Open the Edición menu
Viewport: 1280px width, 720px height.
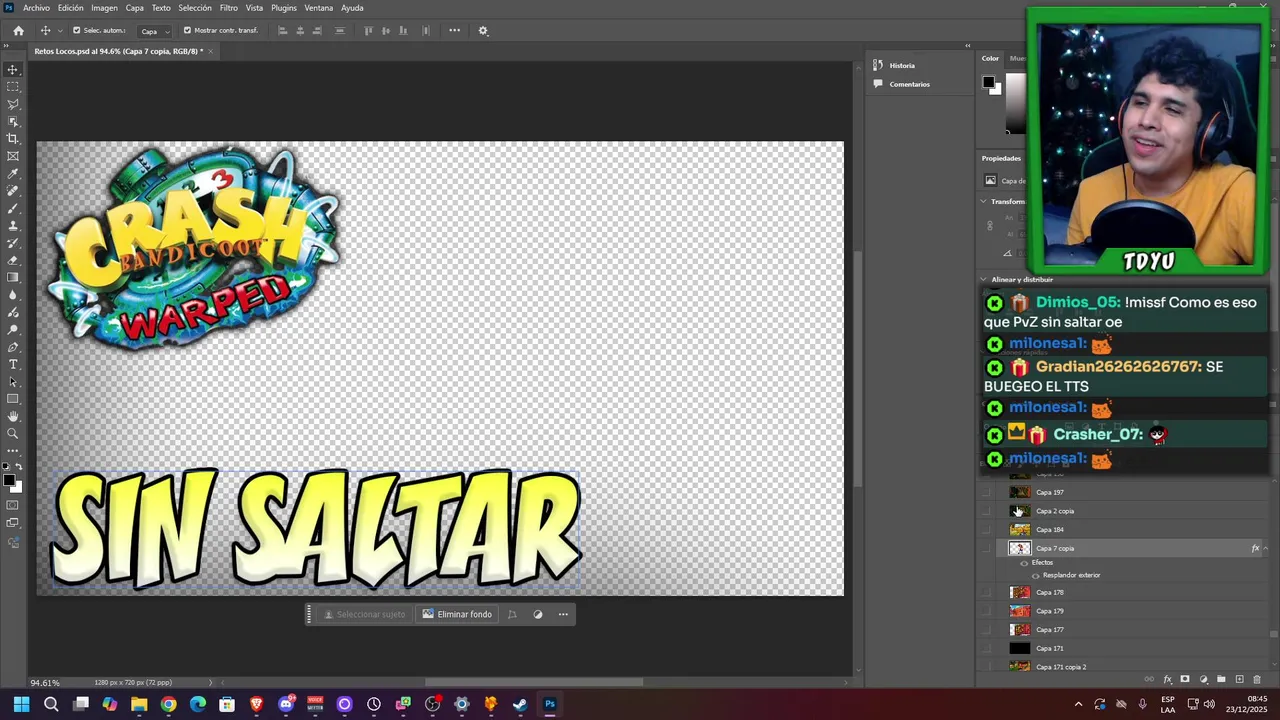[x=71, y=8]
